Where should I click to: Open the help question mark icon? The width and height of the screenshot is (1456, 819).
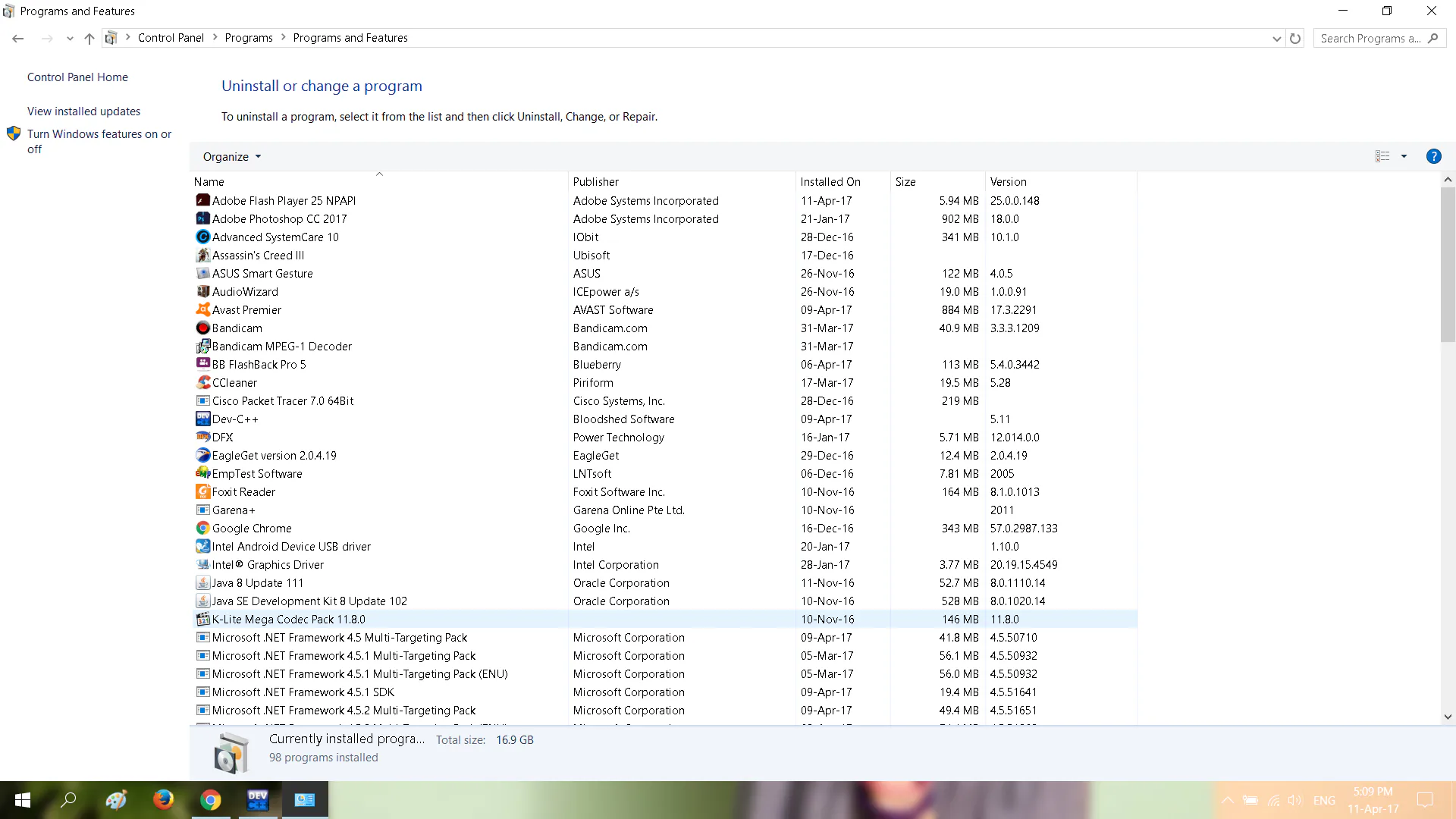(1433, 156)
